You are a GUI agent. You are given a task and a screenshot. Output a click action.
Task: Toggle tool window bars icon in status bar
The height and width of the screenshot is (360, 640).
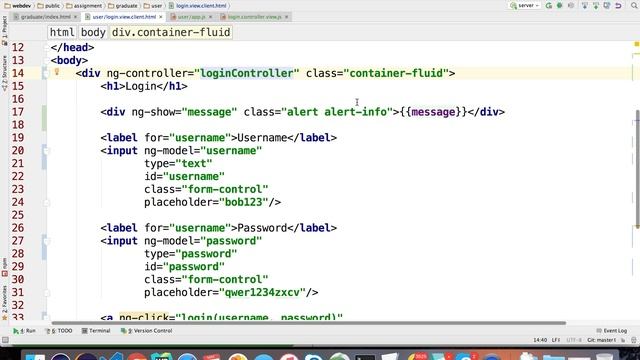pyautogui.click(x=5, y=340)
